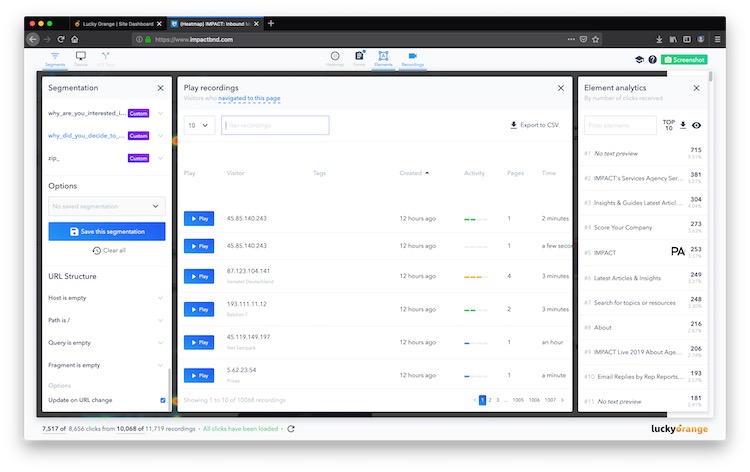The height and width of the screenshot is (472, 750).
Task: Select the TOP 10 filter
Action: 669,125
